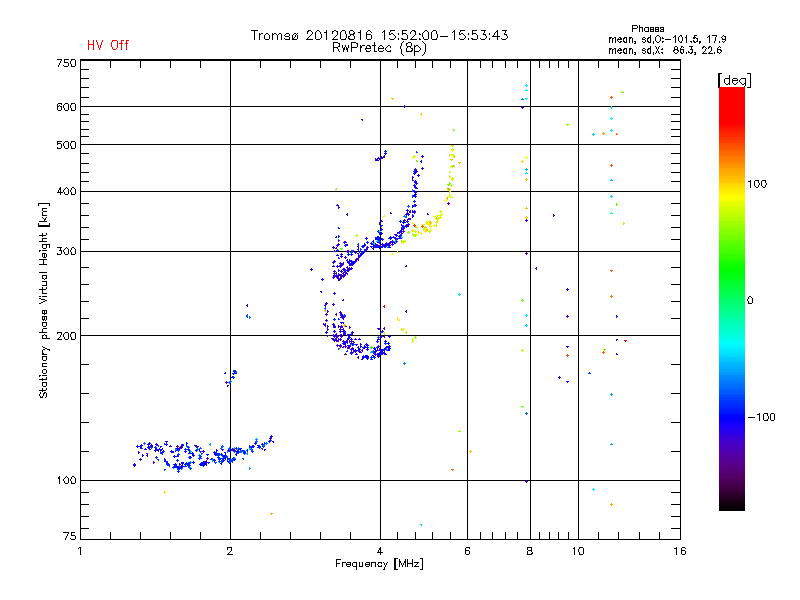Click the x-axis tick label '16'

(680, 551)
